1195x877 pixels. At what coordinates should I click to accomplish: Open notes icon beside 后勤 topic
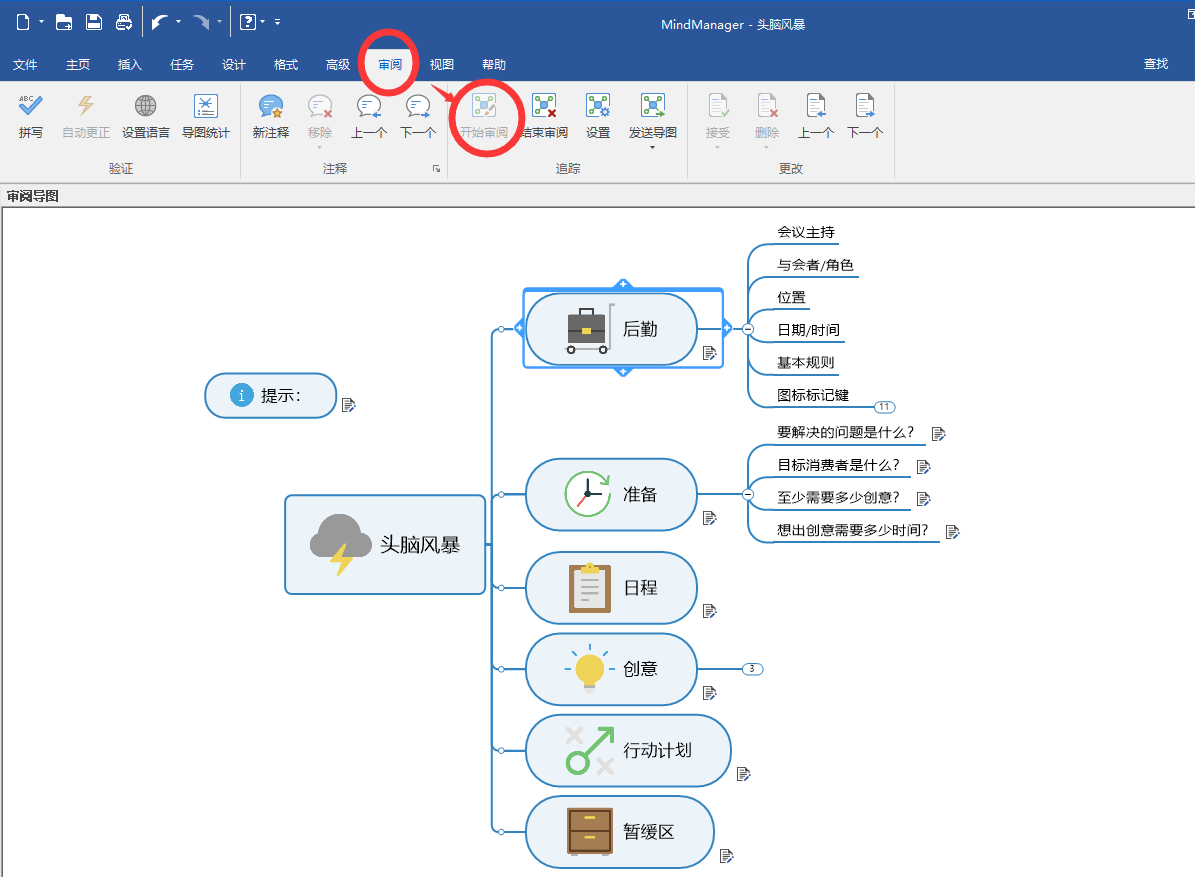coord(710,353)
